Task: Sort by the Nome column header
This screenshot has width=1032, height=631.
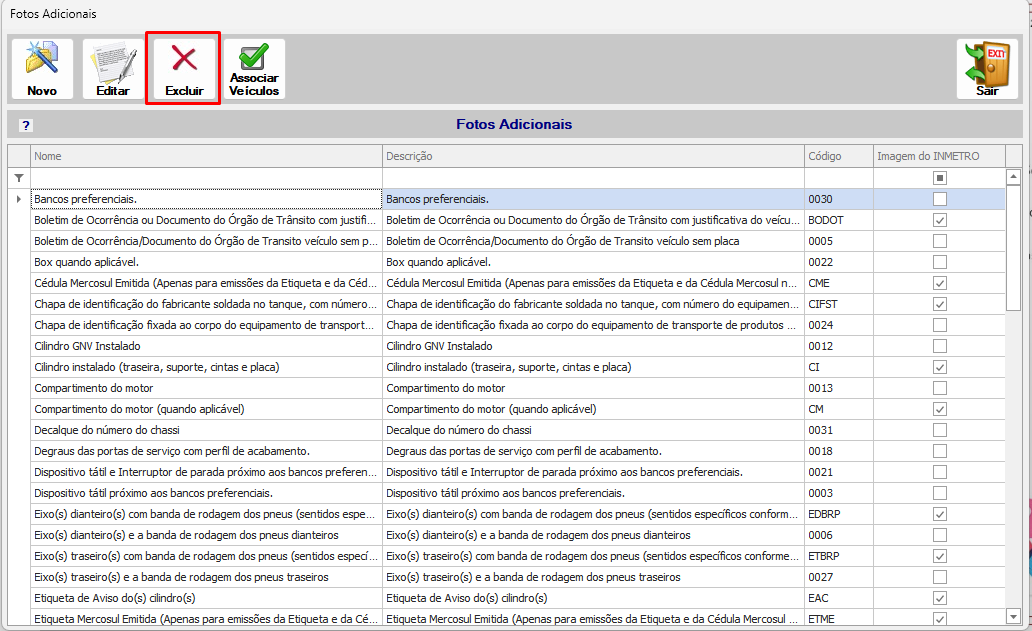Action: (x=206, y=156)
